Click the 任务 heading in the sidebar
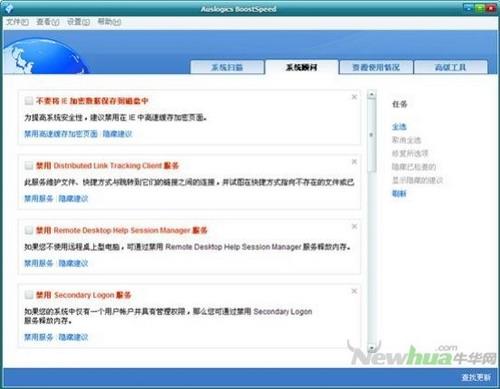500x389 pixels. (x=399, y=104)
